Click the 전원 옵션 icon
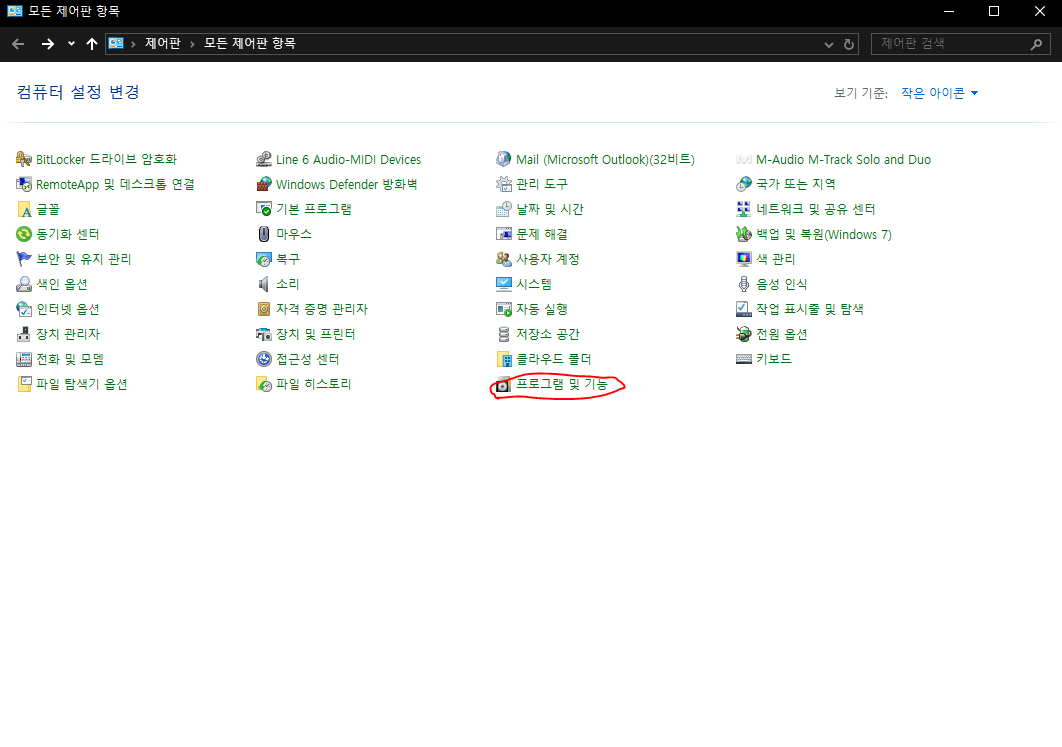Screen dimensions: 1062x747 tap(744, 334)
